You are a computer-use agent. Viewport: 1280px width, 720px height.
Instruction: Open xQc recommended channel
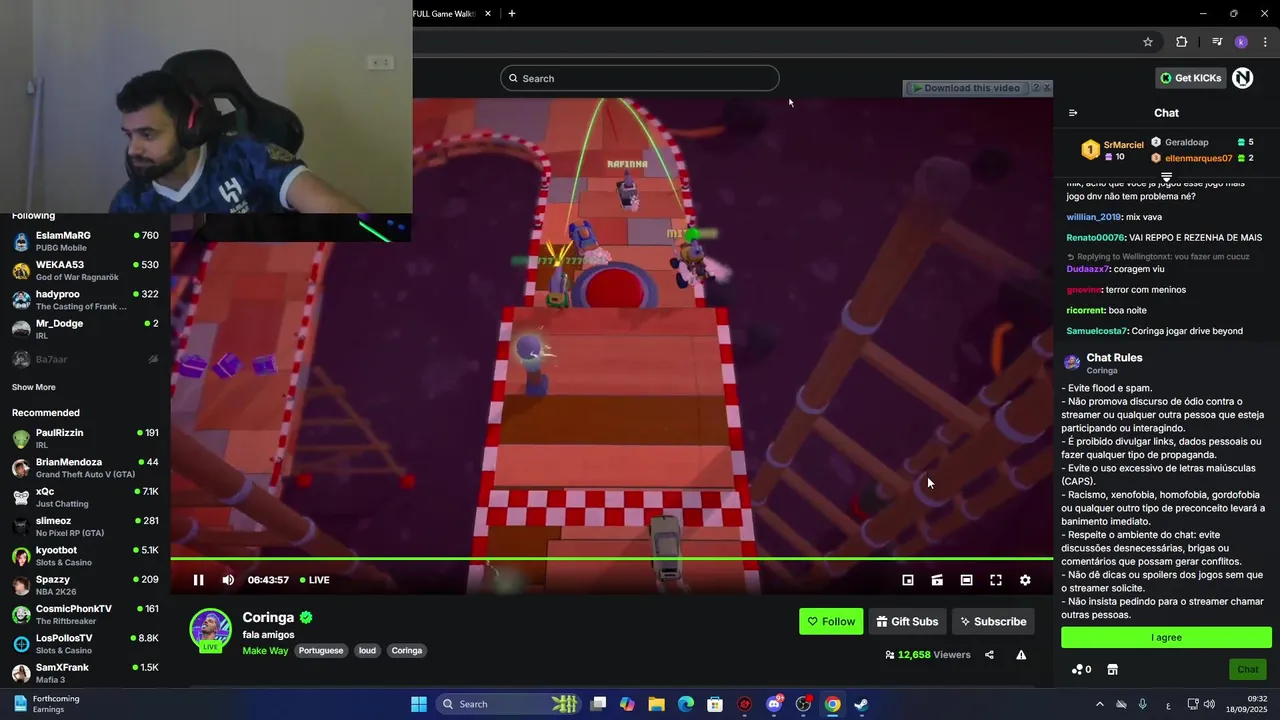point(85,497)
